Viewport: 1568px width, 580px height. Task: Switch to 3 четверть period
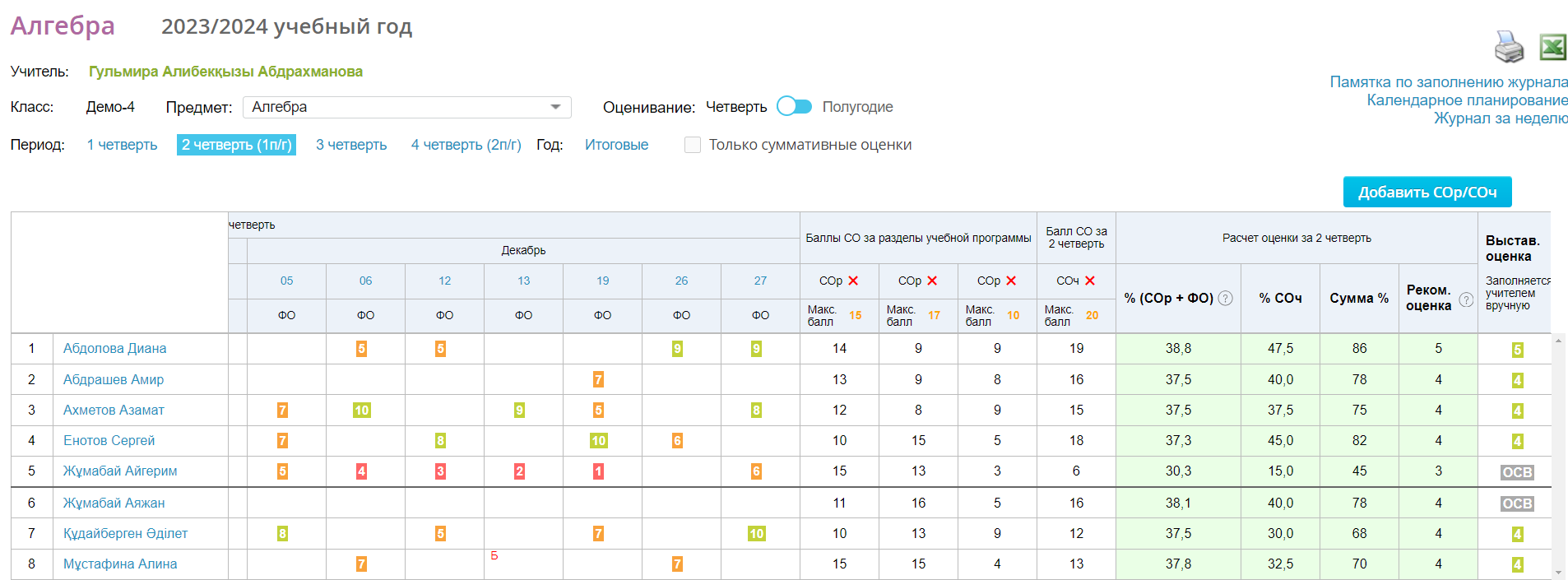(x=351, y=145)
